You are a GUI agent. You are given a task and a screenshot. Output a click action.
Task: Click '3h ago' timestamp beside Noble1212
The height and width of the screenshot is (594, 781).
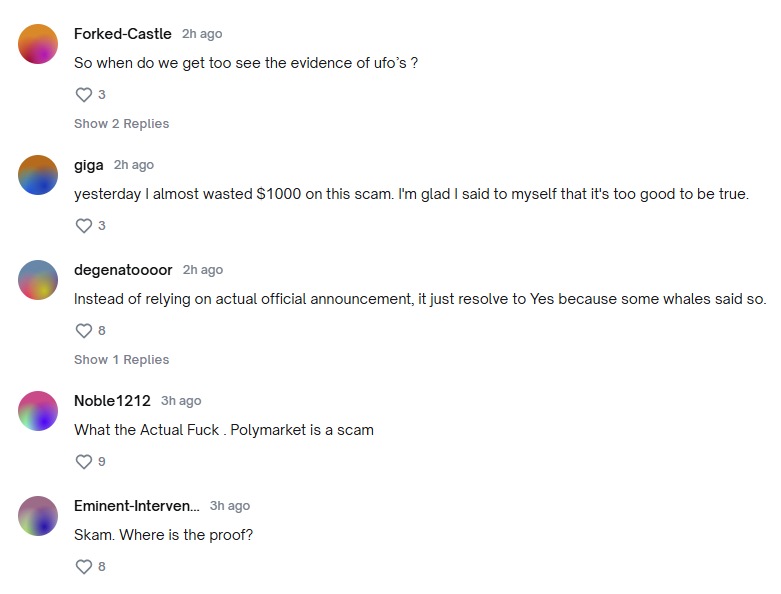pos(181,401)
